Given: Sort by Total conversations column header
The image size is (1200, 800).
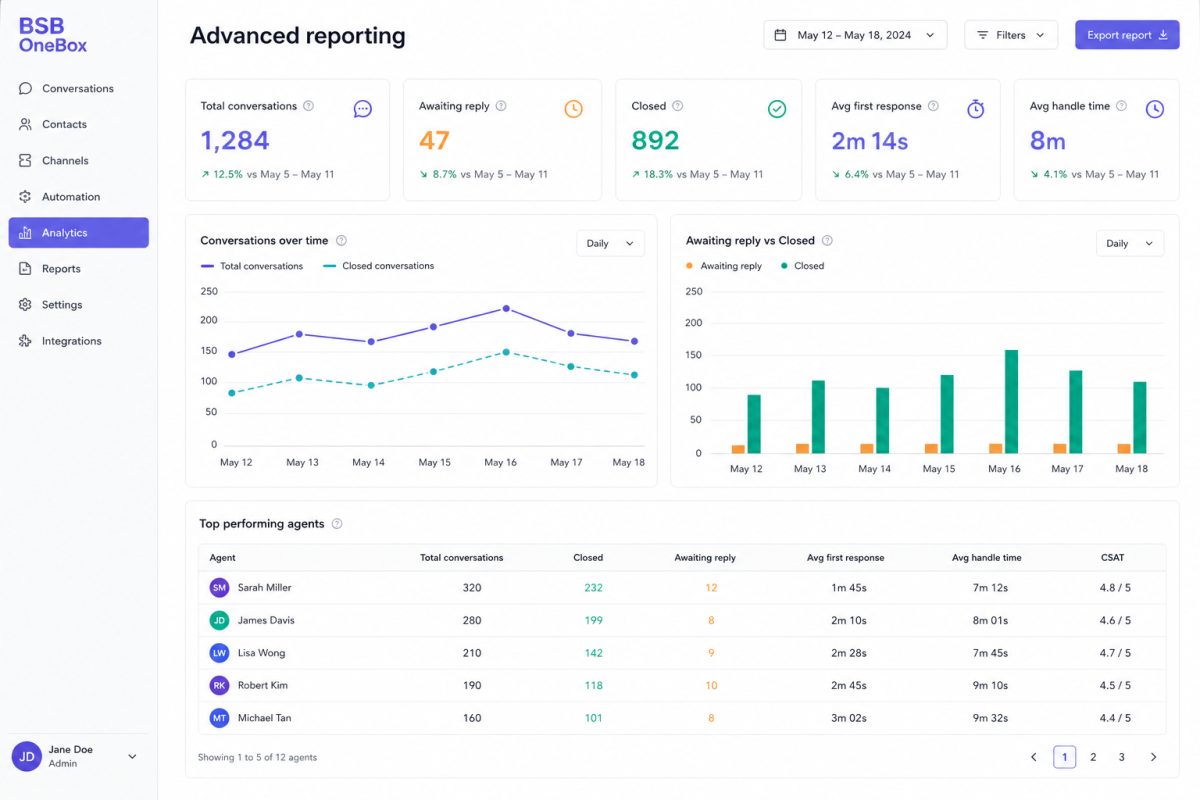Looking at the screenshot, I should (462, 558).
